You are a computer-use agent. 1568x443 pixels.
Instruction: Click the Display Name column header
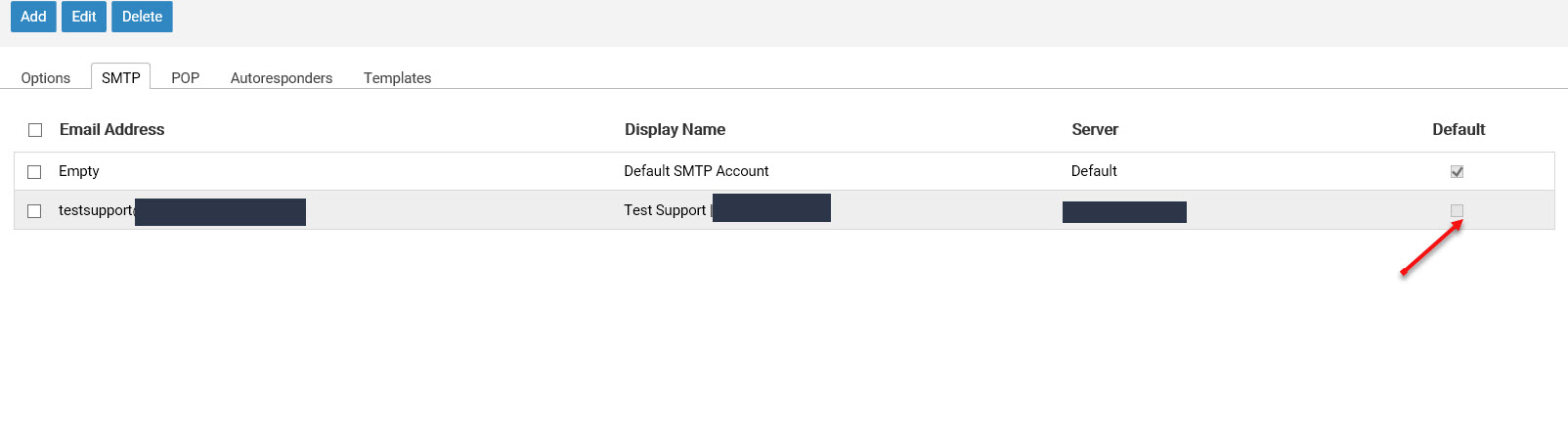click(x=675, y=129)
